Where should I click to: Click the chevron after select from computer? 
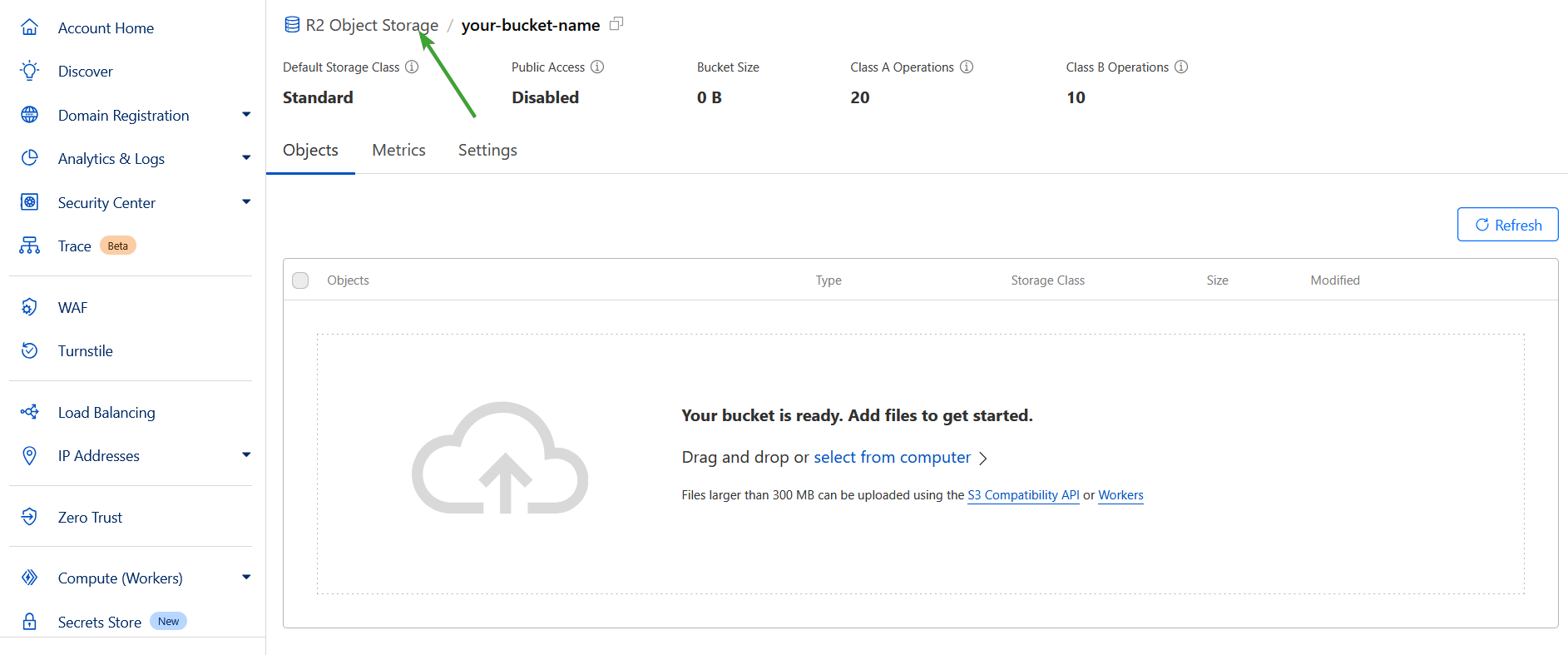pos(983,458)
